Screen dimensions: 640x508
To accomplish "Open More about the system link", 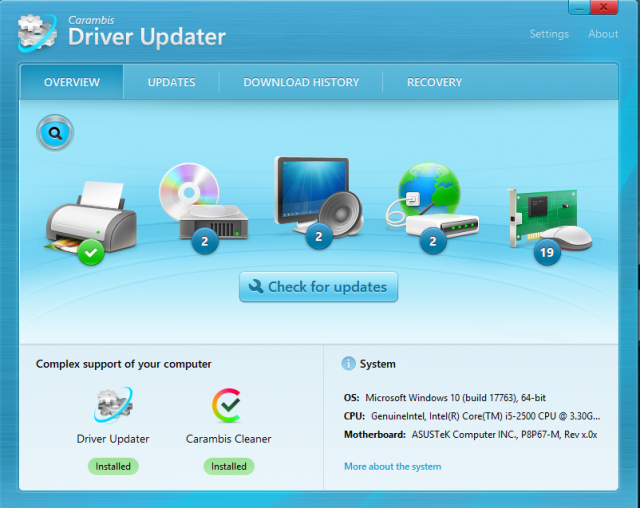I will pyautogui.click(x=392, y=466).
